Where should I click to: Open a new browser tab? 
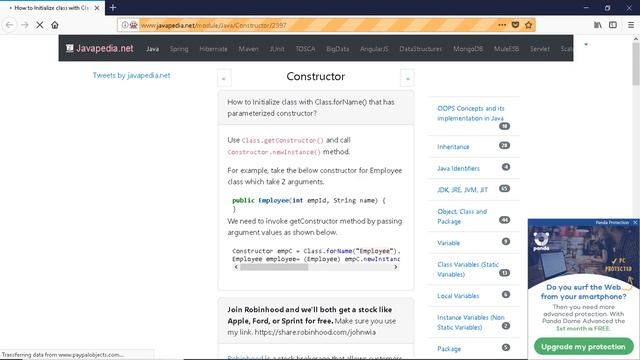pos(113,7)
